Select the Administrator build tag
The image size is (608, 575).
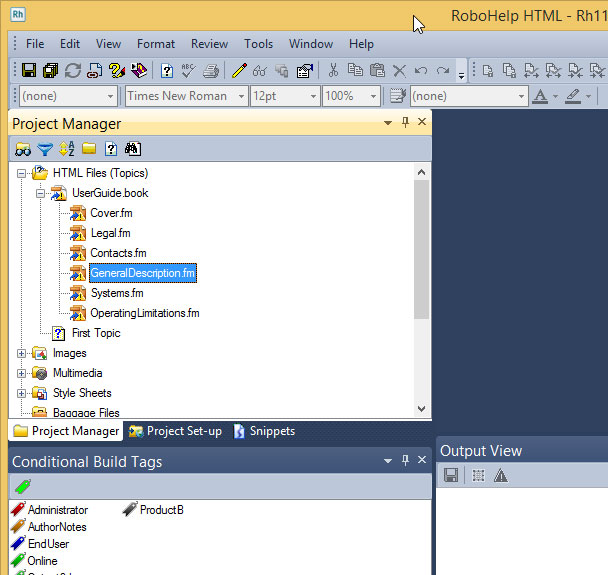click(x=57, y=510)
